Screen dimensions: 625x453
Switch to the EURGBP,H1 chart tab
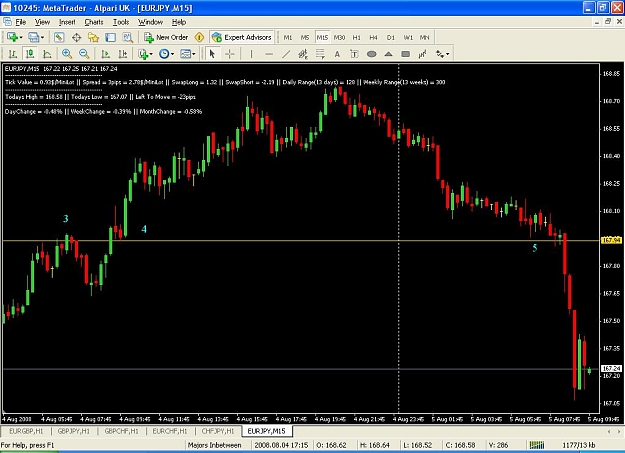(26, 431)
